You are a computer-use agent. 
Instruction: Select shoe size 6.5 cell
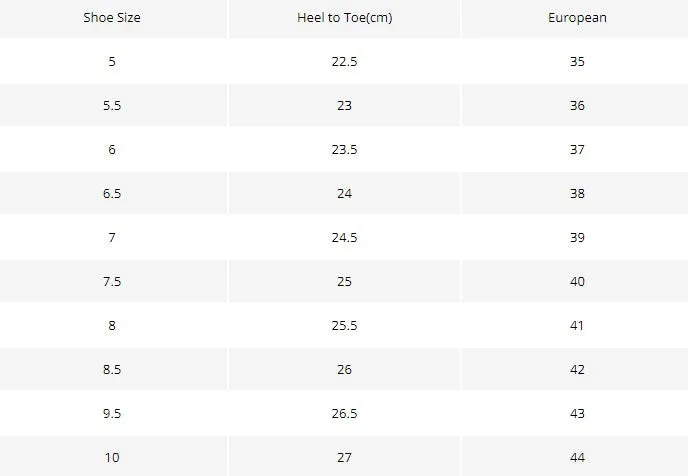tap(112, 193)
